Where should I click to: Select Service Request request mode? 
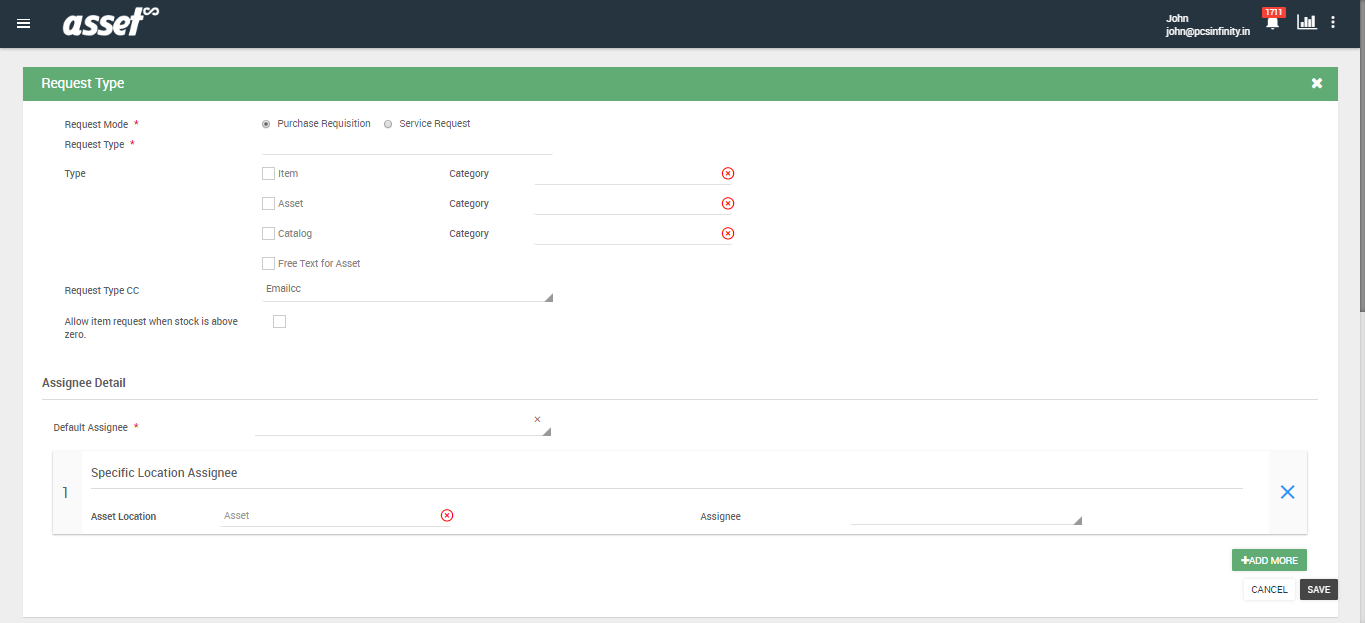coord(388,124)
